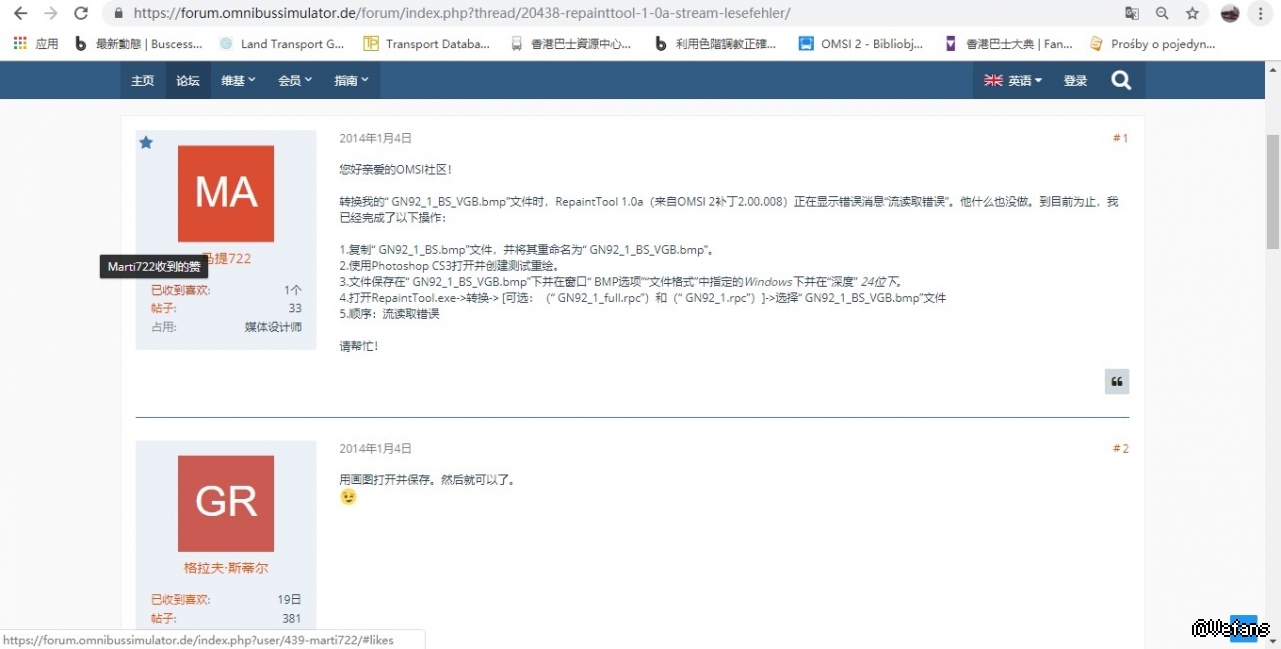Click the blue star on the MA post
The width and height of the screenshot is (1281, 649).
(146, 143)
